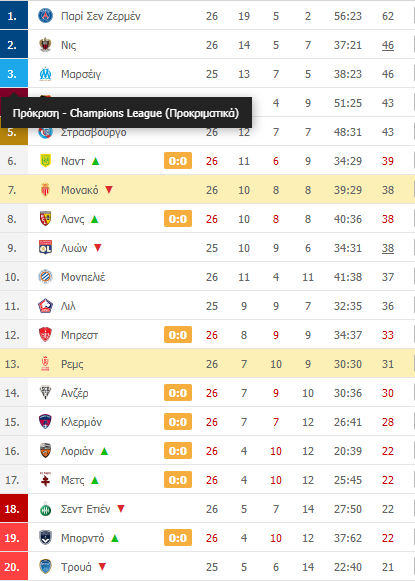Click the Bordeaux team crest

(45, 538)
